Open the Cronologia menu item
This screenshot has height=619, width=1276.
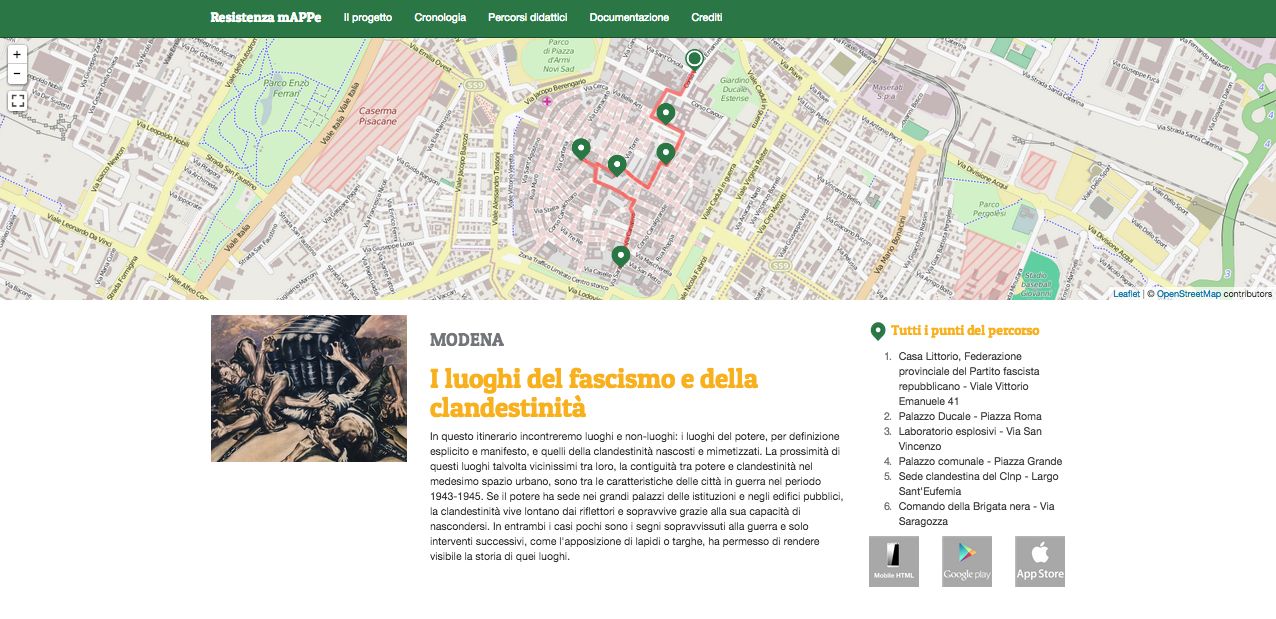[x=440, y=17]
